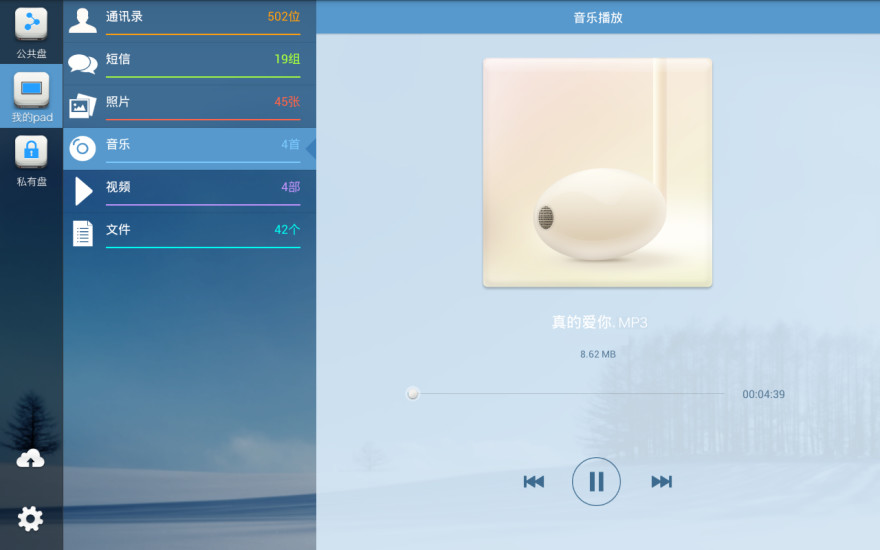Skip to the next track
This screenshot has width=880, height=550.
(661, 482)
